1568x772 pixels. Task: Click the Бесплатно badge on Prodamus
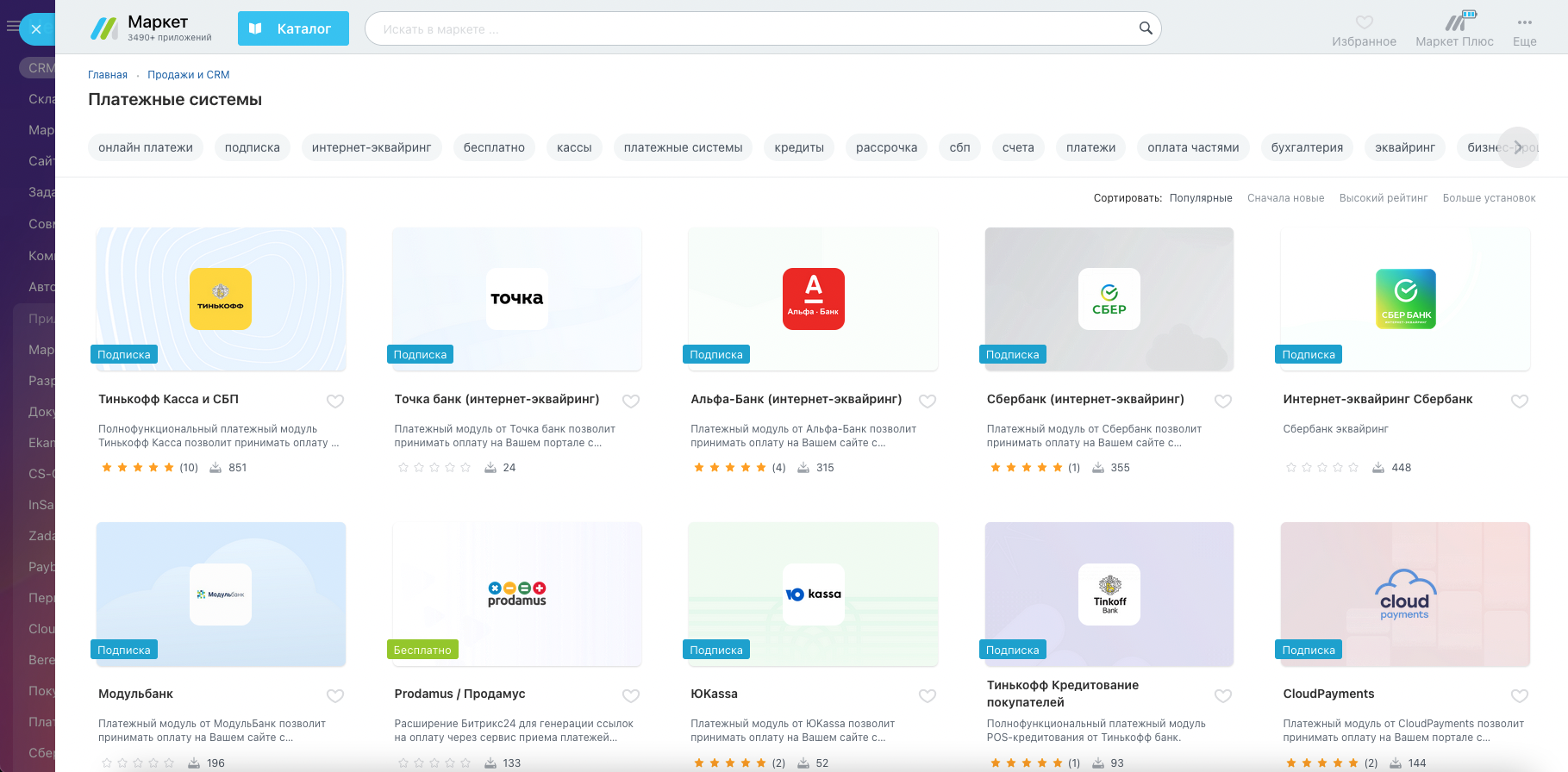(x=422, y=650)
